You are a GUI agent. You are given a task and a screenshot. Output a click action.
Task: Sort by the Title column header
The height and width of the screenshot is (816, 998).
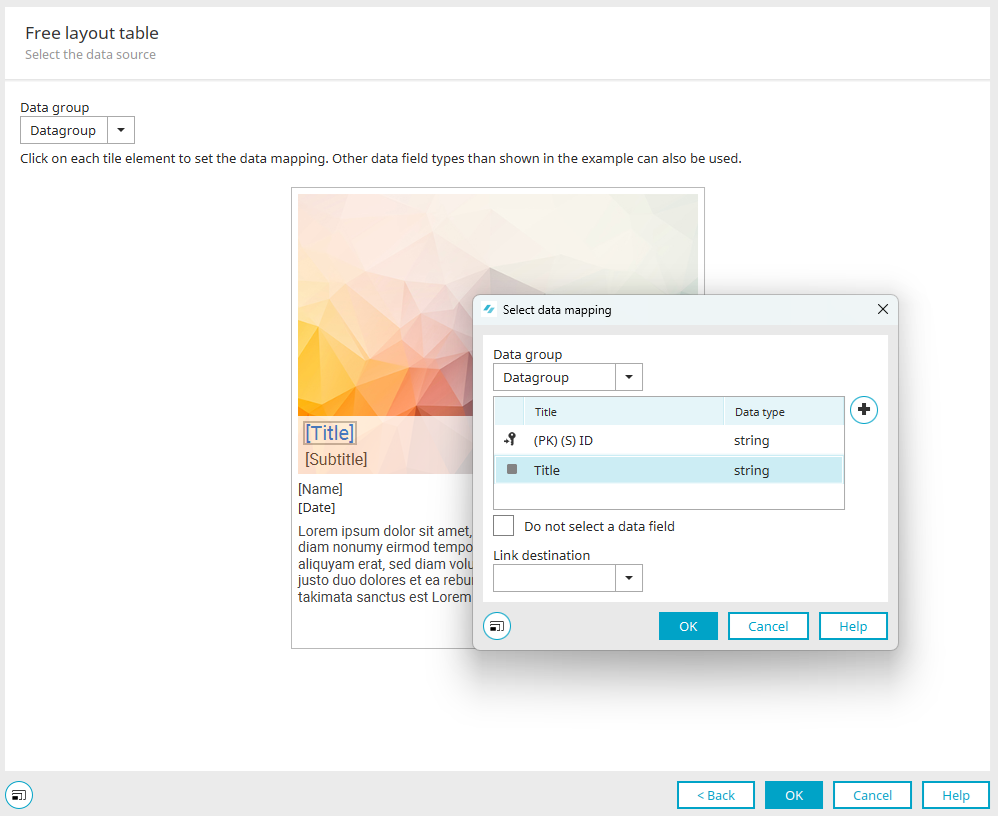pos(624,412)
